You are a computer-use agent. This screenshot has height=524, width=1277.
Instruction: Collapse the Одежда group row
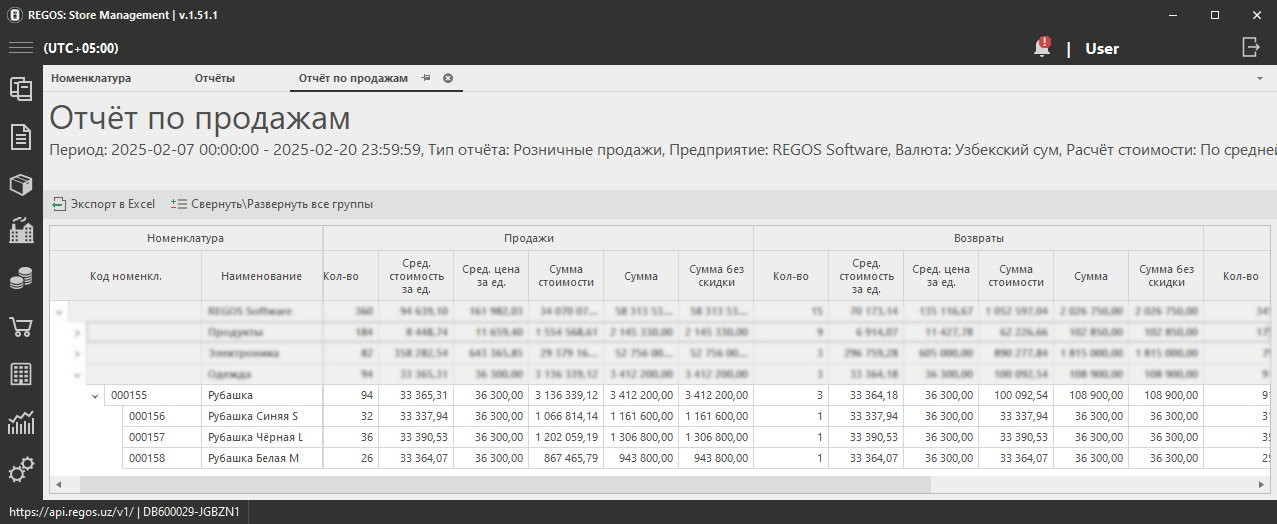click(x=78, y=375)
